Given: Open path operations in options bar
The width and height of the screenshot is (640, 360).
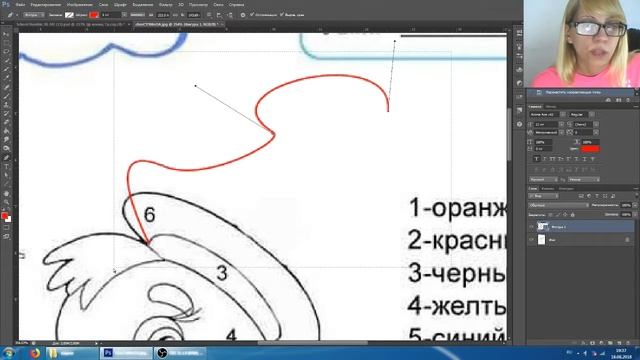Looking at the screenshot, I should point(209,15).
